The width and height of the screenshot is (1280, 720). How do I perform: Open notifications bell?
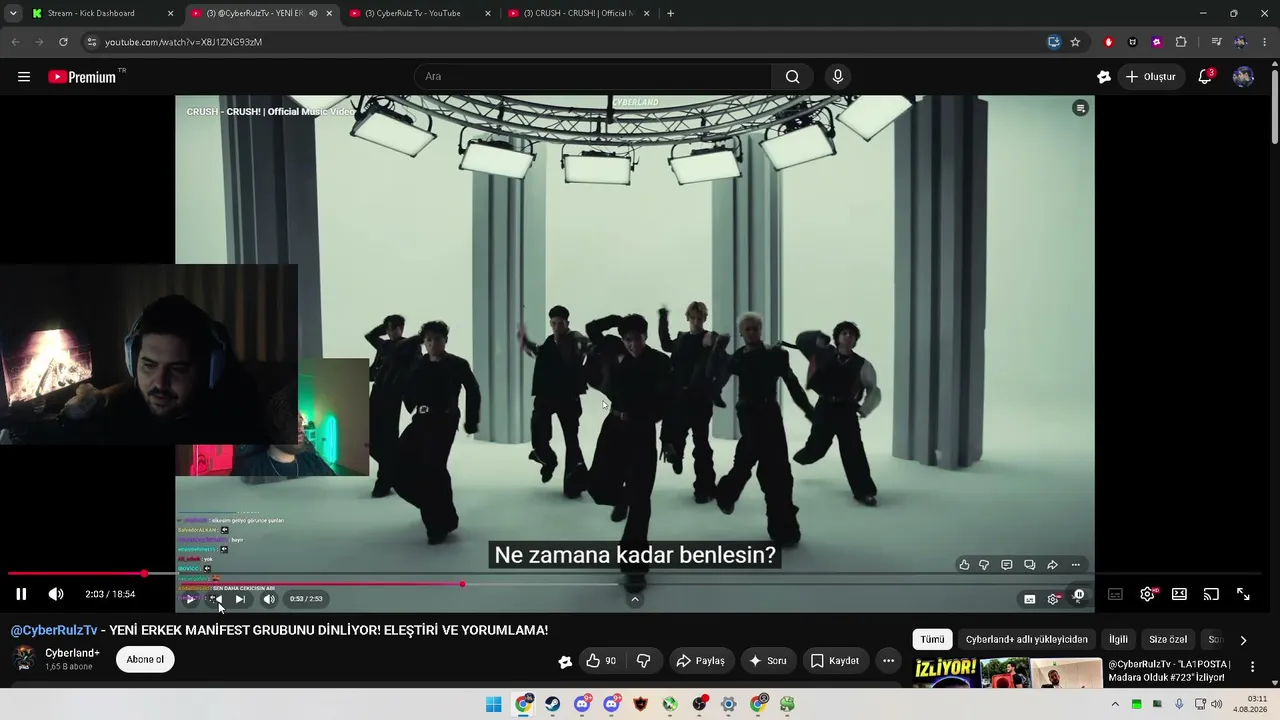click(1205, 77)
